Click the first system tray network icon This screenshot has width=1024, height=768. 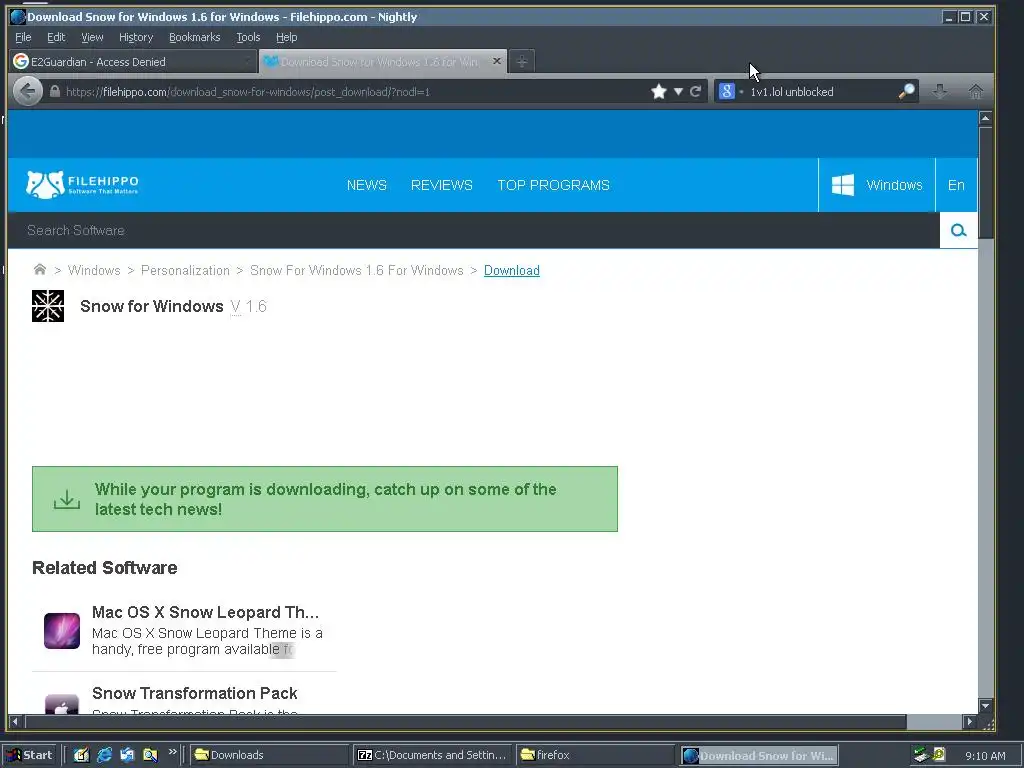point(921,755)
